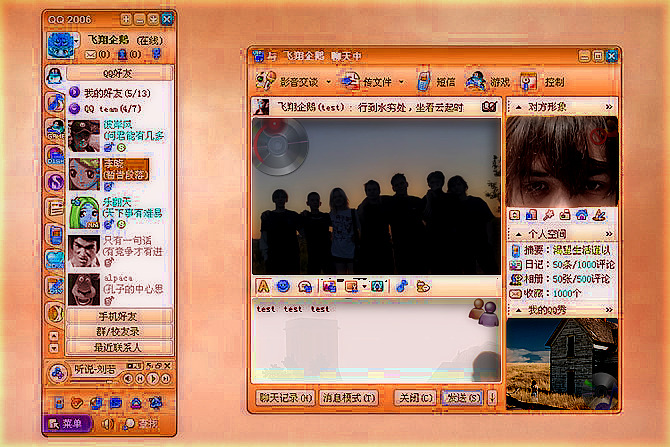Click the user avatar in QQ main panel
The width and height of the screenshot is (670, 447).
(x=60, y=46)
